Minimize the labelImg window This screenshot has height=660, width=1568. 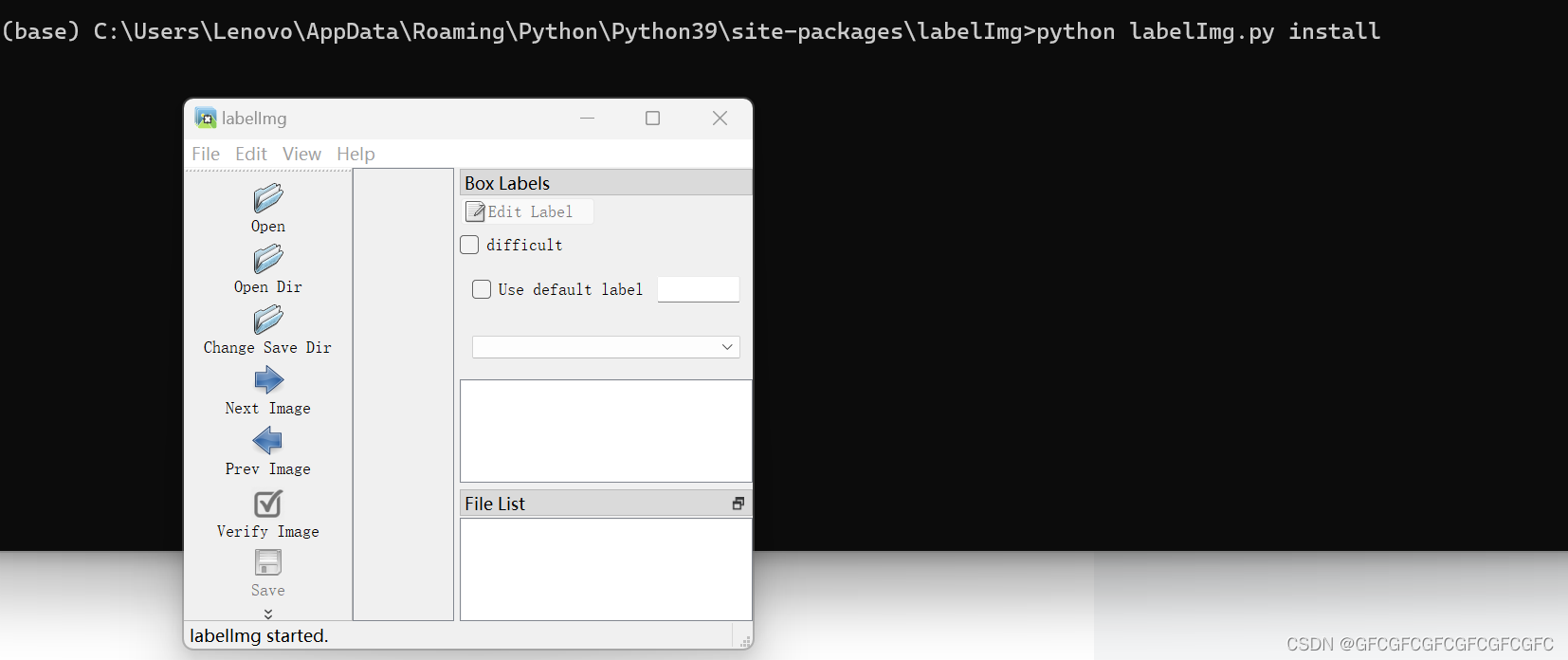coord(587,118)
